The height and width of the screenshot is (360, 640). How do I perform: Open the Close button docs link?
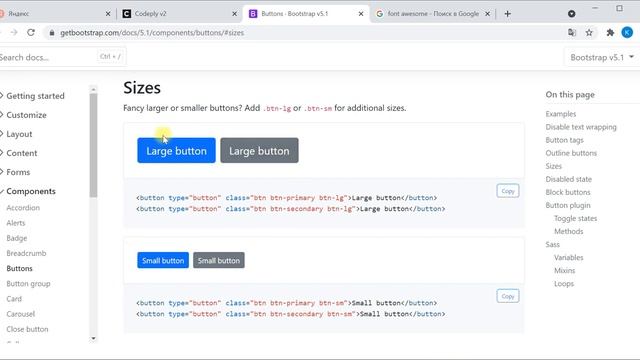[x=27, y=329]
